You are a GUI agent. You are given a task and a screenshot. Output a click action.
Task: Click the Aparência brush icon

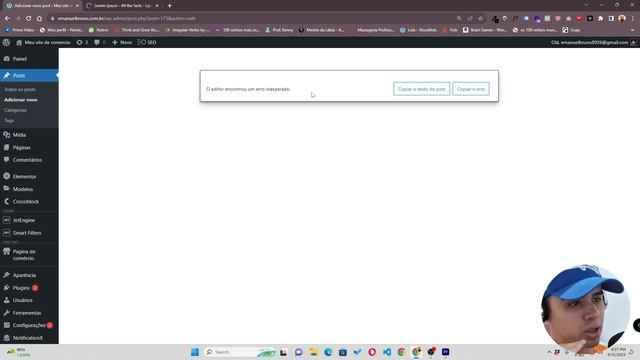click(x=7, y=275)
